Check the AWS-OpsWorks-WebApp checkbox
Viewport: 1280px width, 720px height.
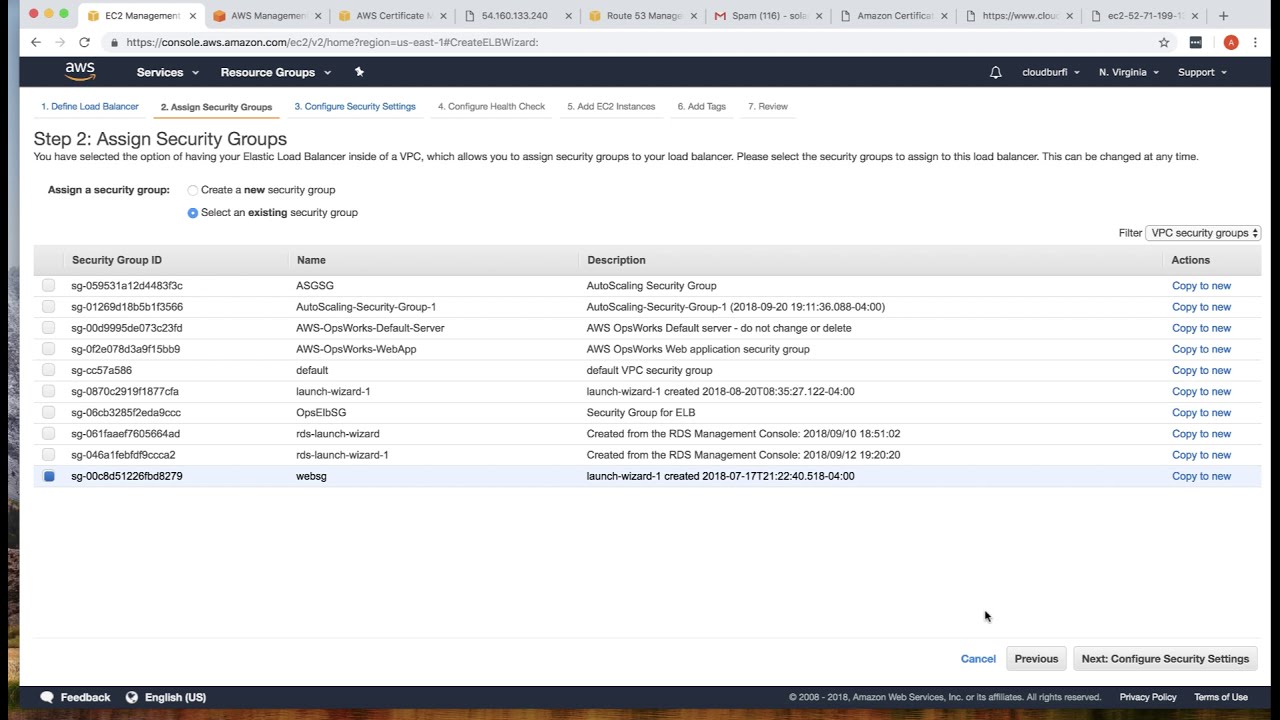(x=49, y=349)
